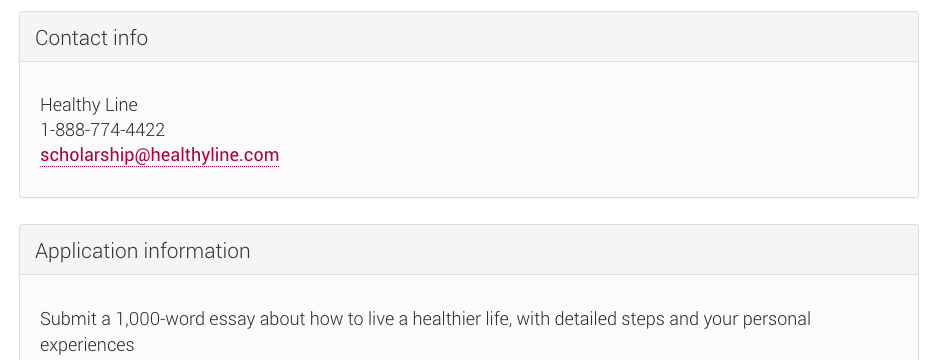Click empty area right of Application information header
The height and width of the screenshot is (360, 936).
(585, 250)
